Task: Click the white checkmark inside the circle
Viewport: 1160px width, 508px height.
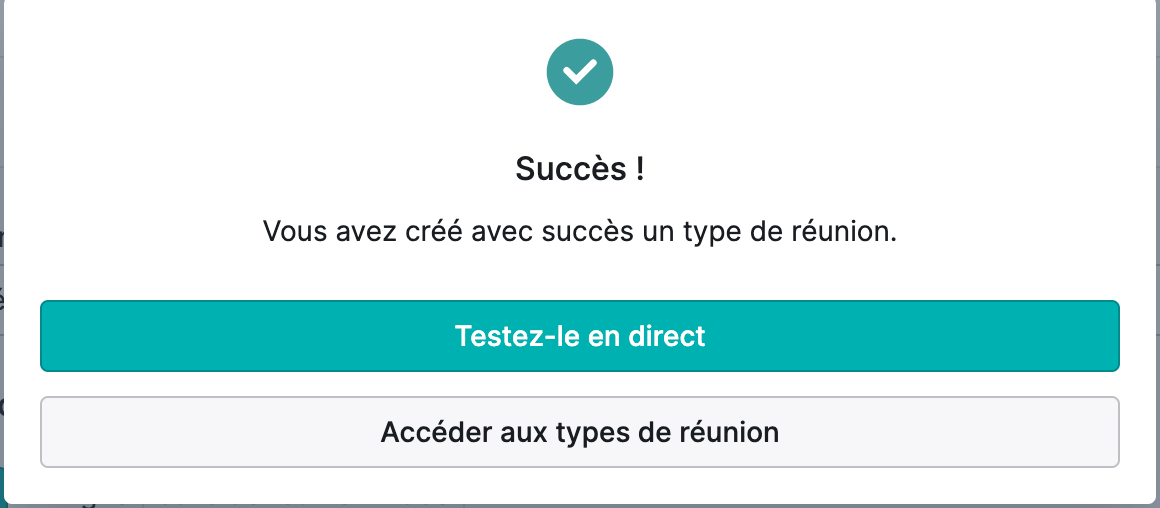Action: click(580, 72)
